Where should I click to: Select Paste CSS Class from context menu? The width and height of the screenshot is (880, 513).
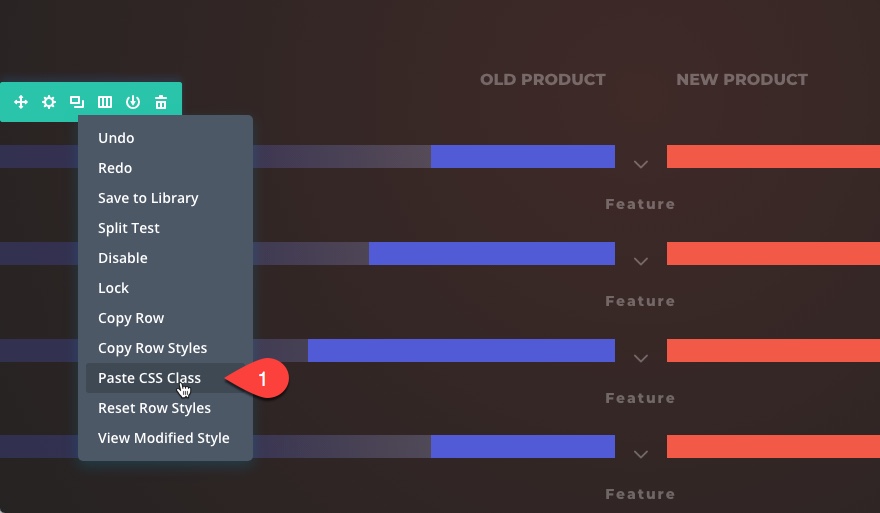[x=149, y=378]
